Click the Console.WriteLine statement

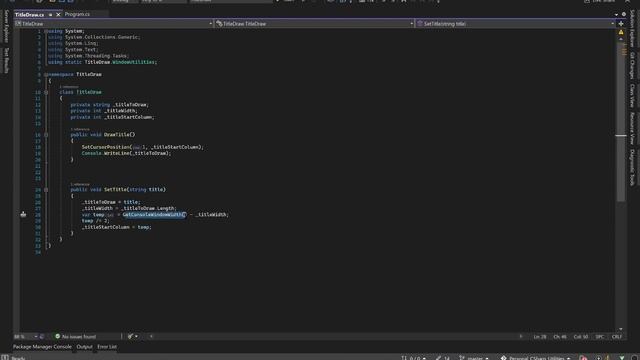coord(127,153)
